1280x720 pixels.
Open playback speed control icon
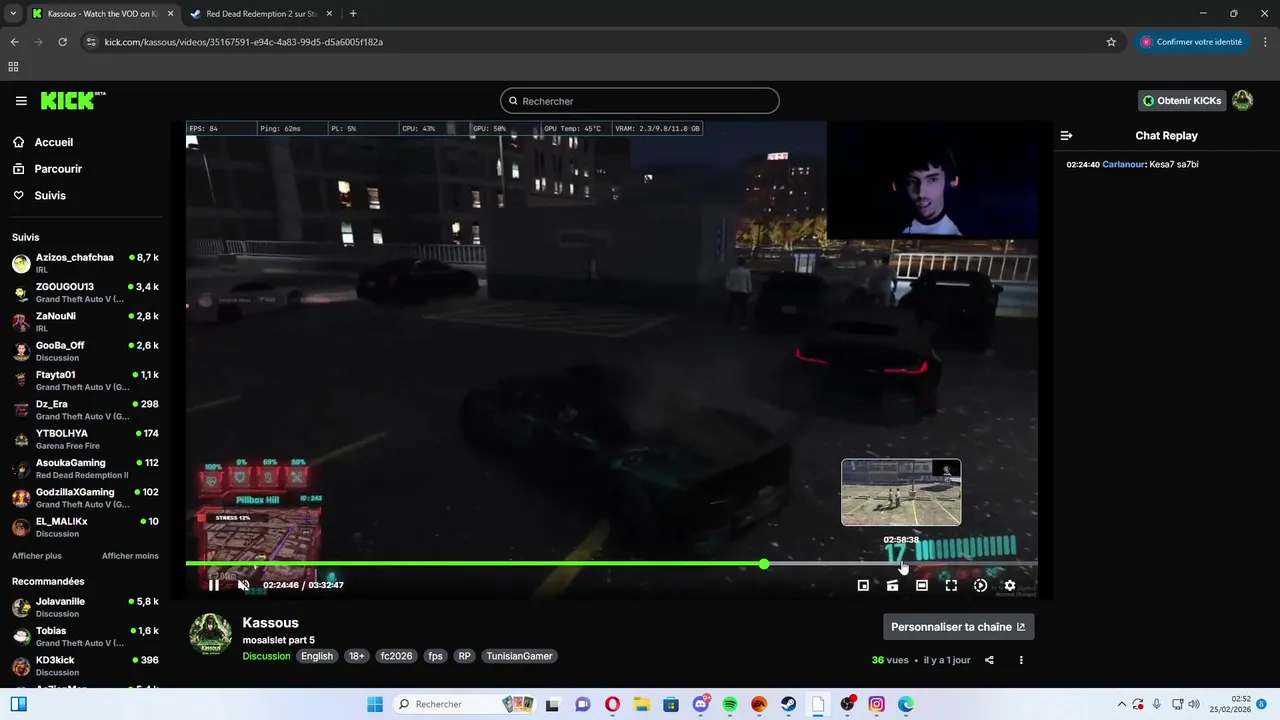pyautogui.click(x=980, y=586)
